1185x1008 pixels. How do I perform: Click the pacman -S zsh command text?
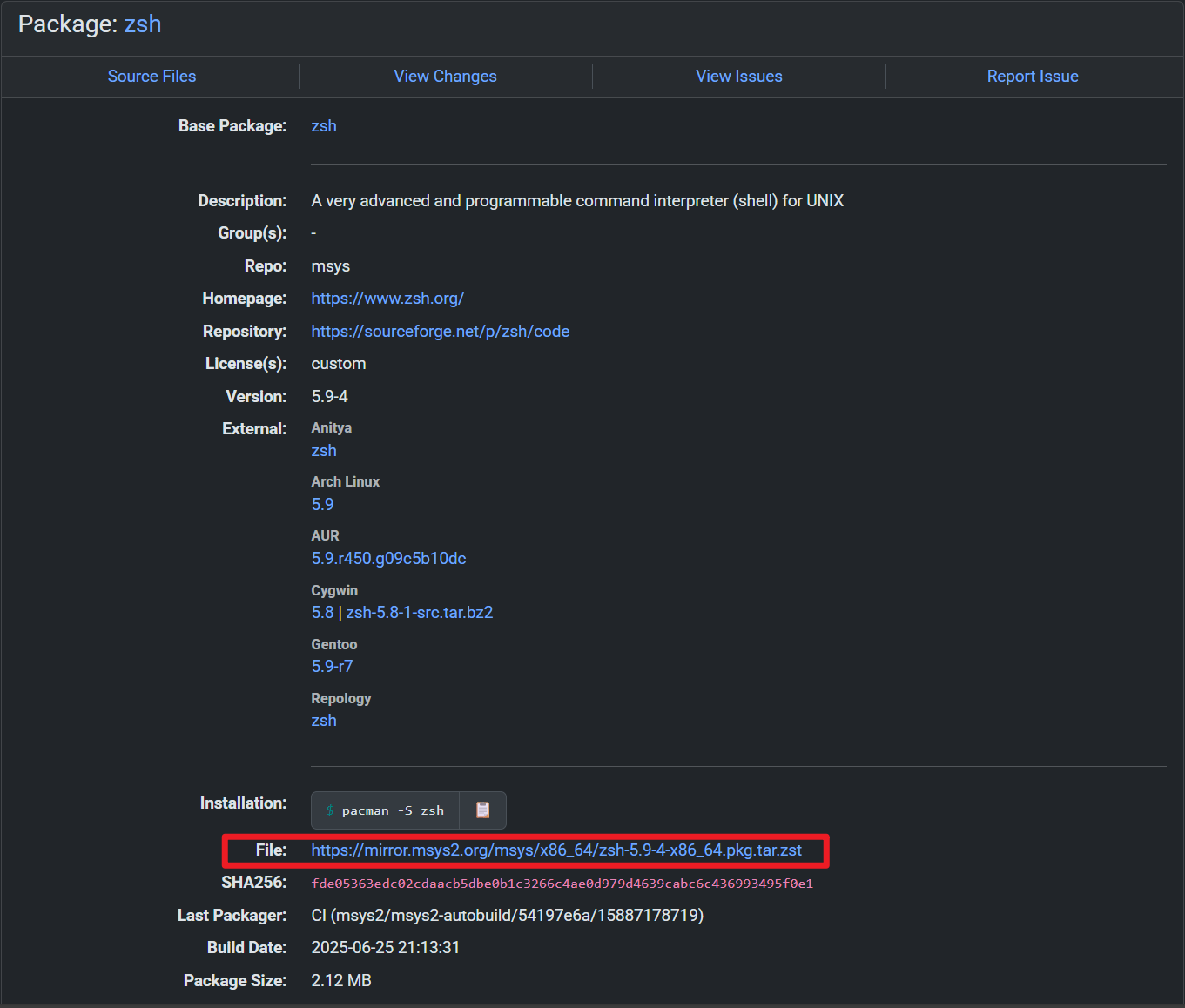click(x=393, y=810)
